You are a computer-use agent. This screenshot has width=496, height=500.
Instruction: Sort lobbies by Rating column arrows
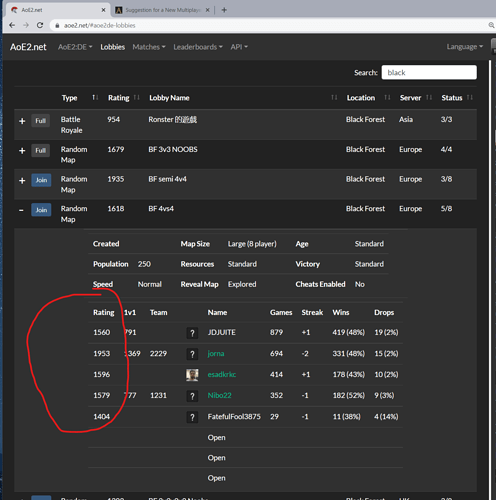(137, 97)
